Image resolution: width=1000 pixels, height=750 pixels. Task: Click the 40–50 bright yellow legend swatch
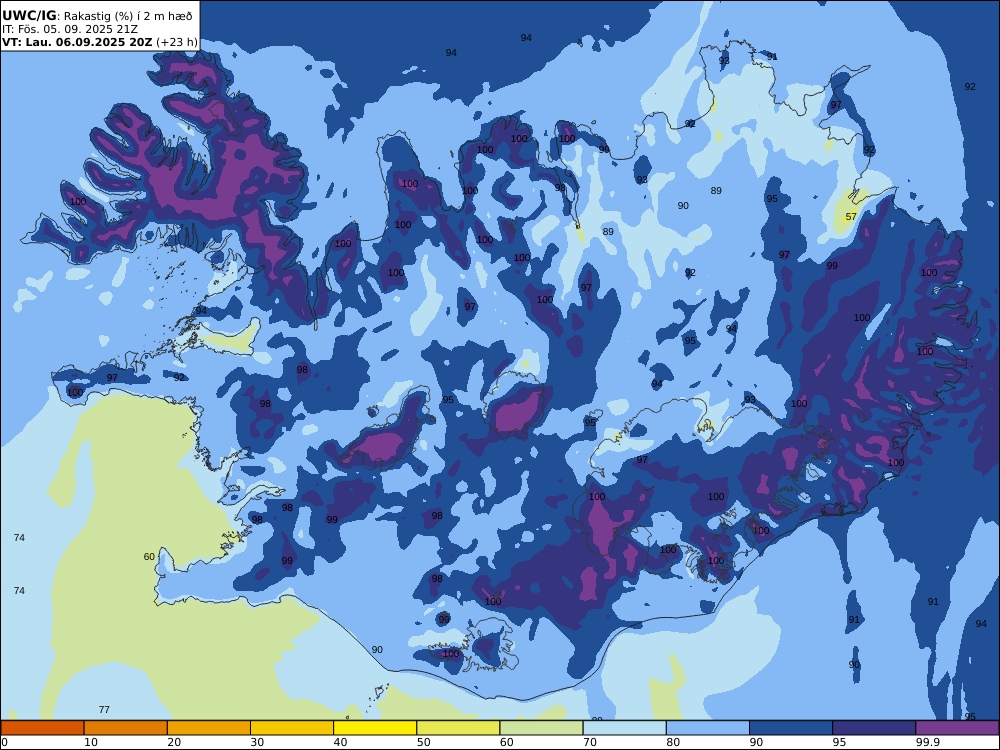pos(375,728)
